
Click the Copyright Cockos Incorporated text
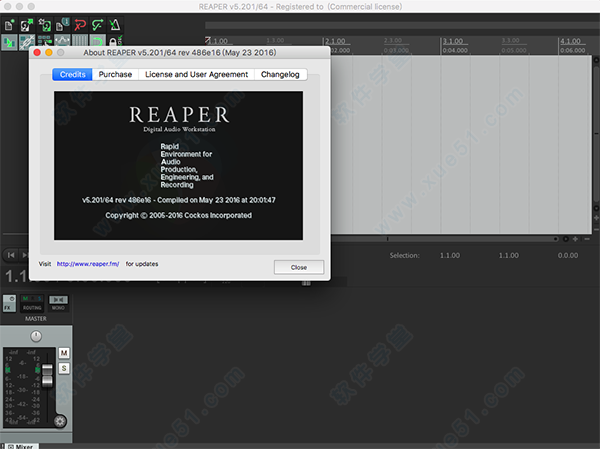[179, 216]
